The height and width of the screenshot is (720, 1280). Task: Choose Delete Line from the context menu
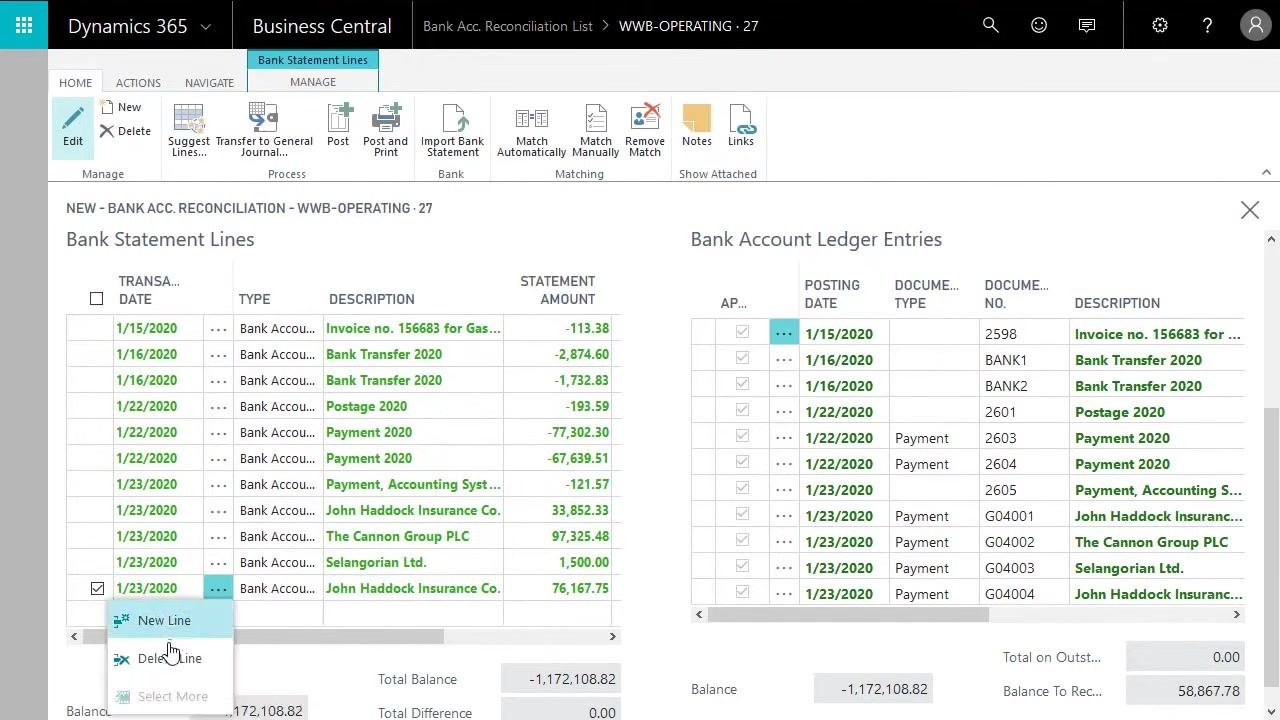170,658
